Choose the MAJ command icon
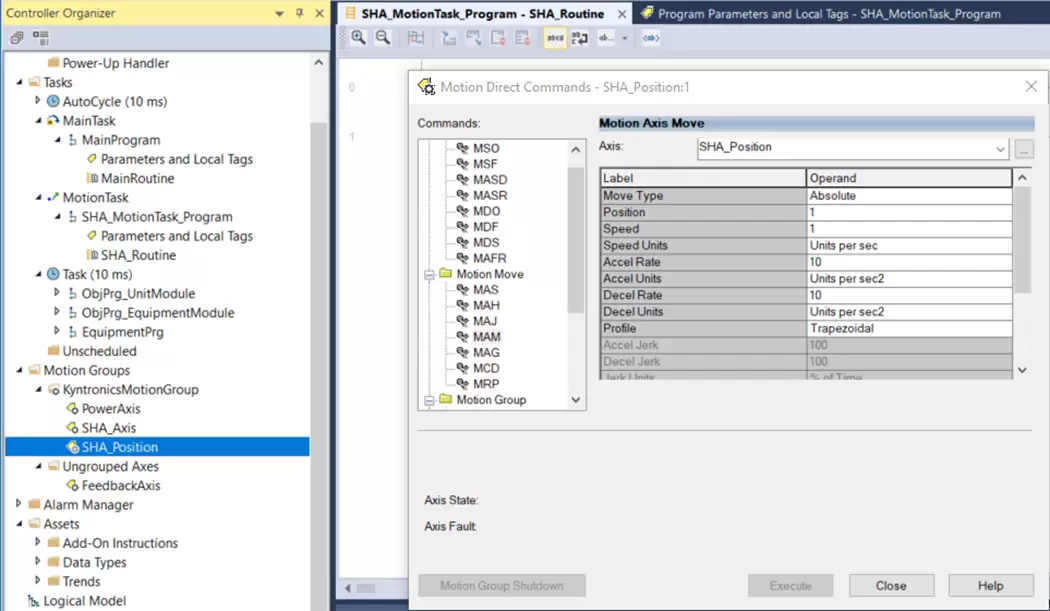The height and width of the screenshot is (611, 1050). click(x=462, y=321)
